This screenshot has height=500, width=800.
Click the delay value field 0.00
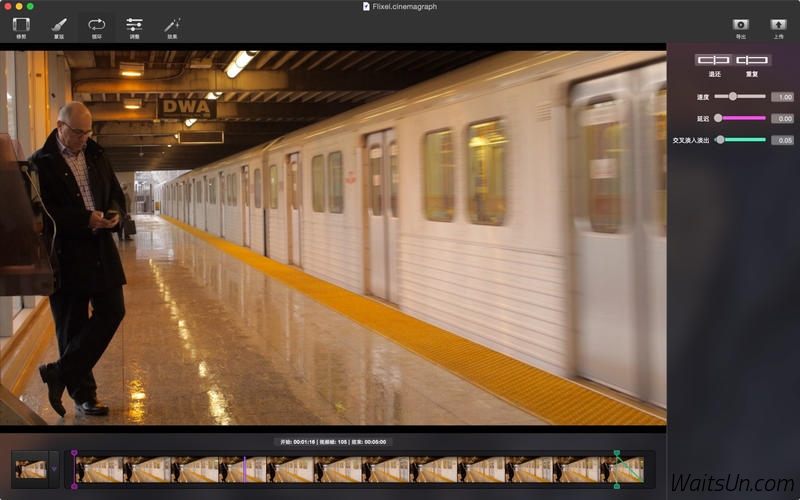(782, 118)
